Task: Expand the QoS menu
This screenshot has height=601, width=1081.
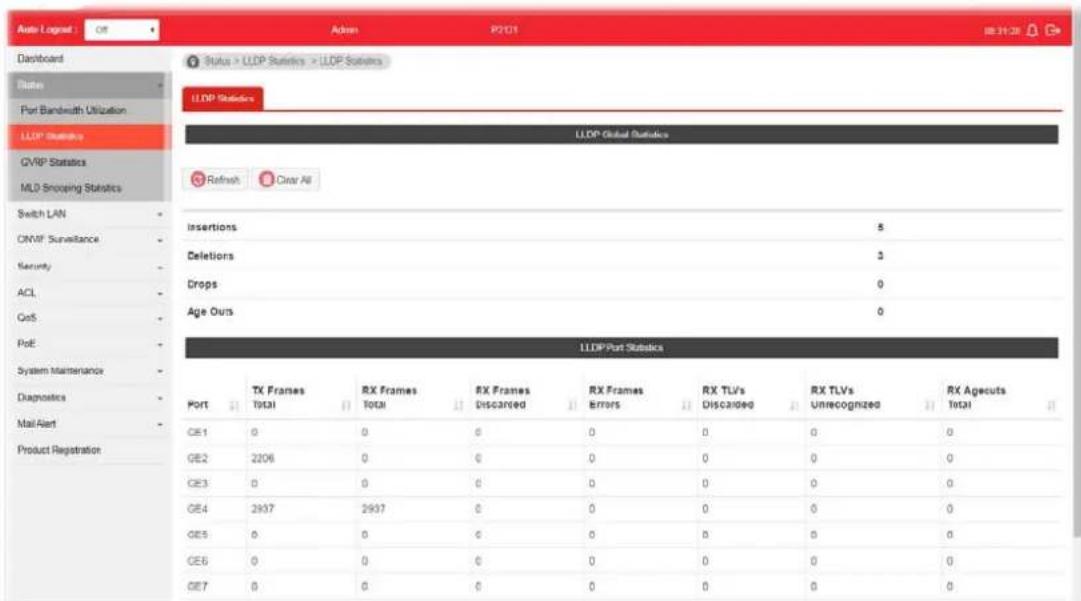Action: (90, 318)
